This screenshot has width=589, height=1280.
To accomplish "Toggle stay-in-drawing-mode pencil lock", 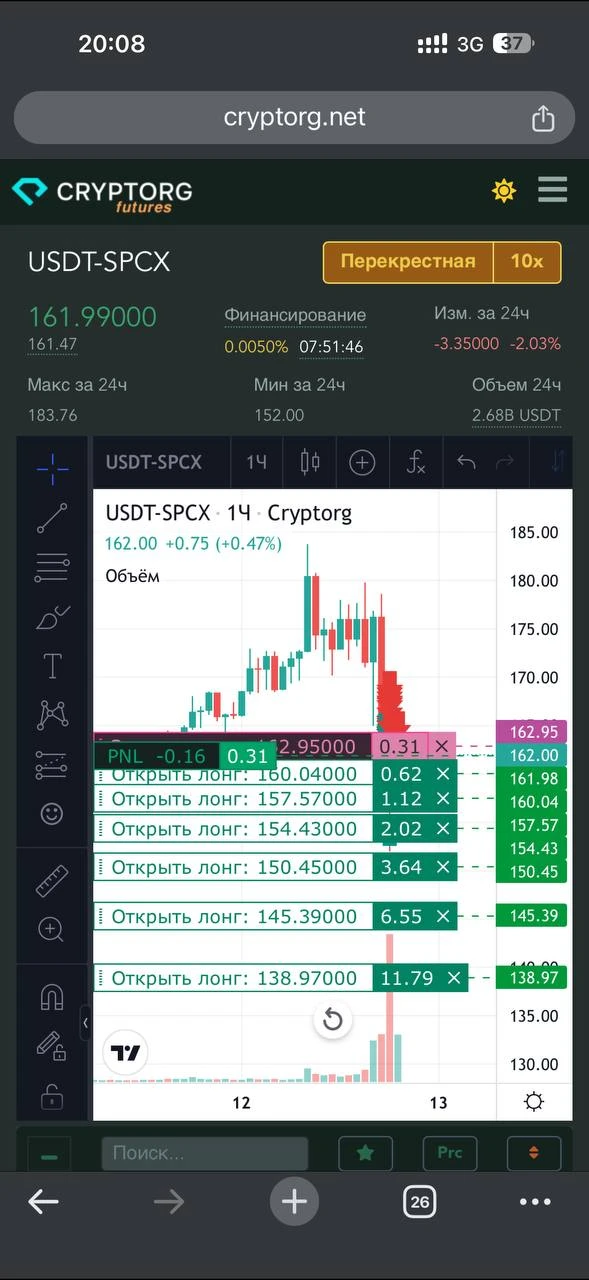I will (x=52, y=1046).
